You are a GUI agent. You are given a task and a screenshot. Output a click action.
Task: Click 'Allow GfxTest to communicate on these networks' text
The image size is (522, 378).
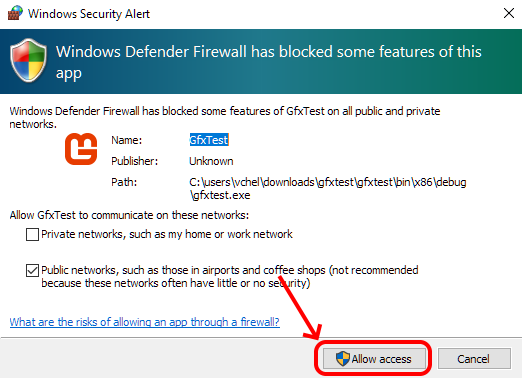[129, 215]
